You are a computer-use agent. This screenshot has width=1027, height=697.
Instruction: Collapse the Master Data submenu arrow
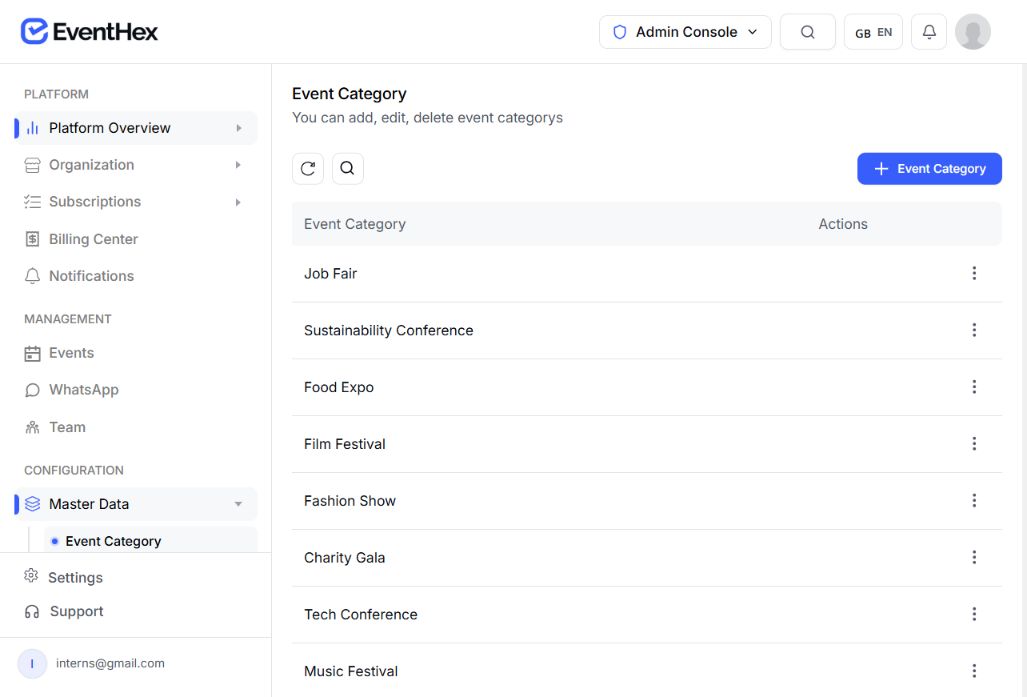point(238,504)
